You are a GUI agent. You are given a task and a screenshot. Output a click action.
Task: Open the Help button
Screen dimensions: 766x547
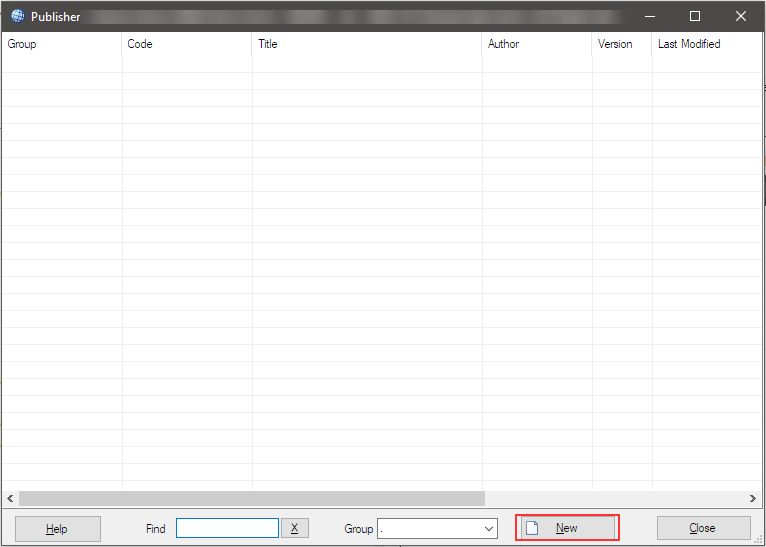click(x=58, y=528)
